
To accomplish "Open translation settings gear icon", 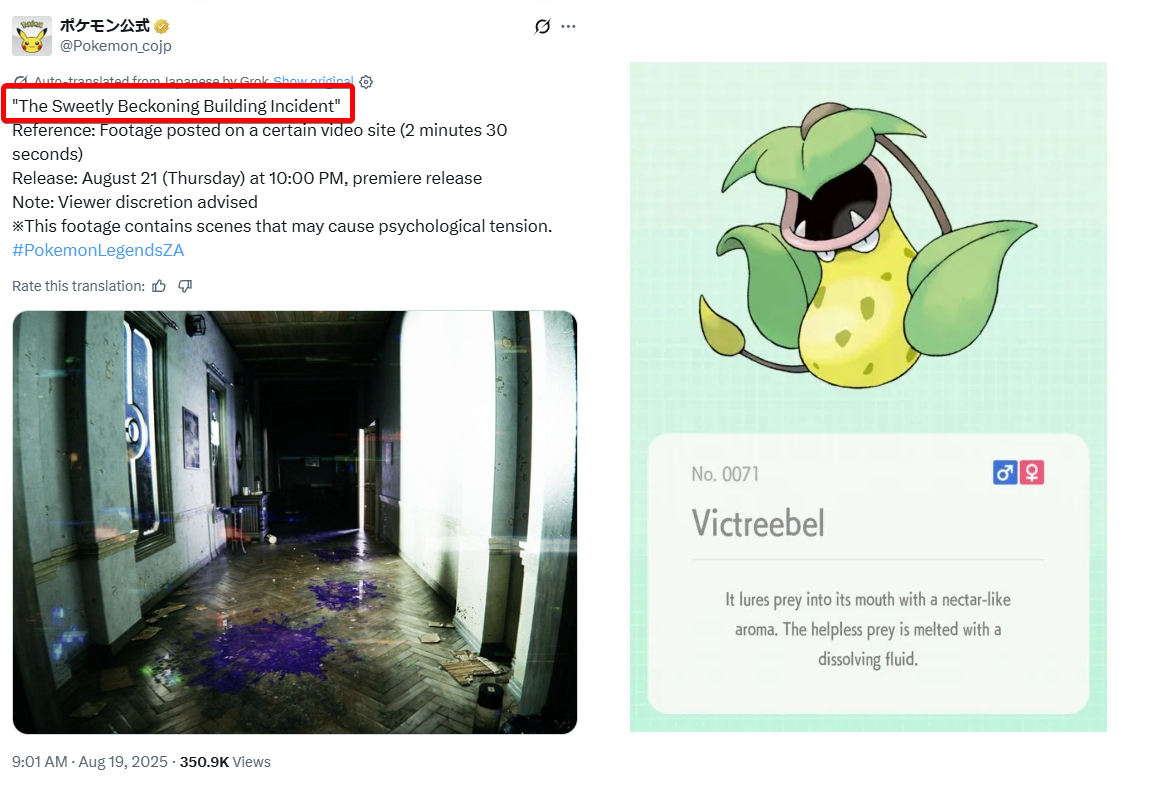I will pos(366,81).
